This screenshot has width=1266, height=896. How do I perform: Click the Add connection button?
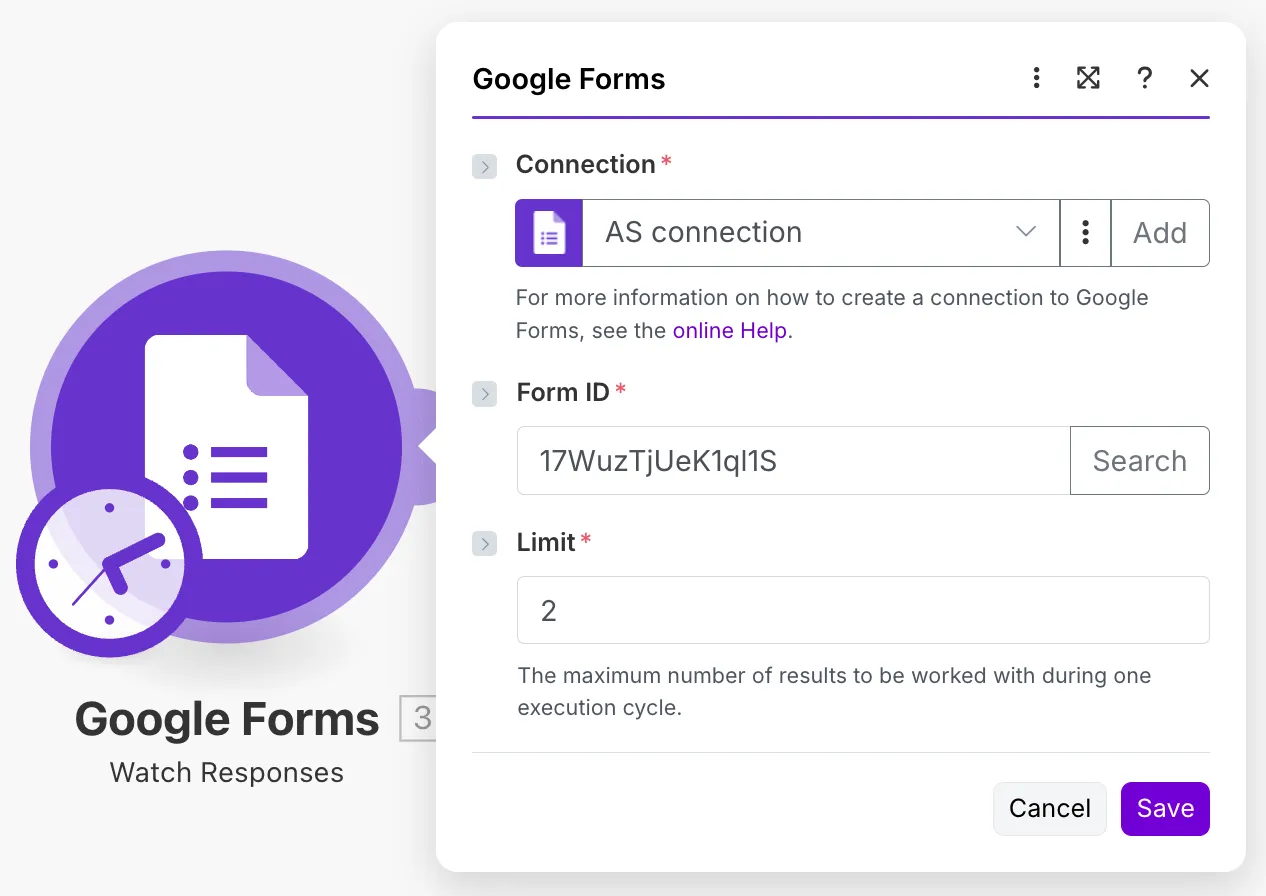1160,233
